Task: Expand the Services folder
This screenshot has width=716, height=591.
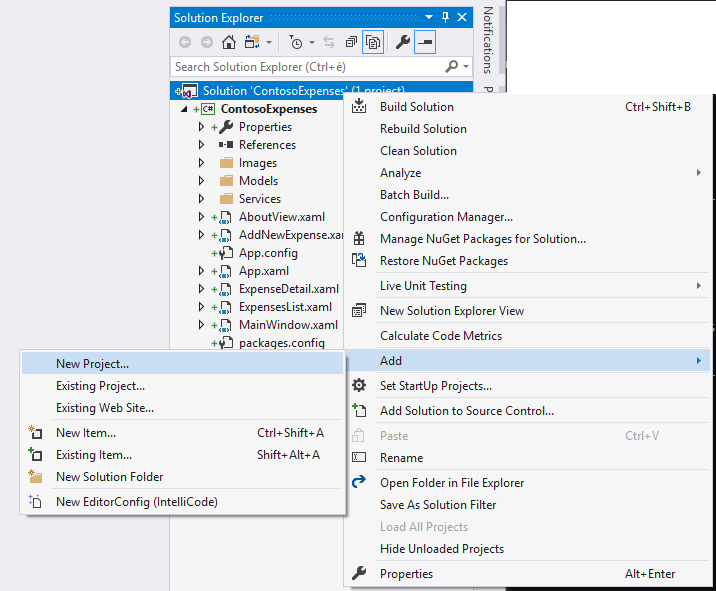Action: coord(201,199)
